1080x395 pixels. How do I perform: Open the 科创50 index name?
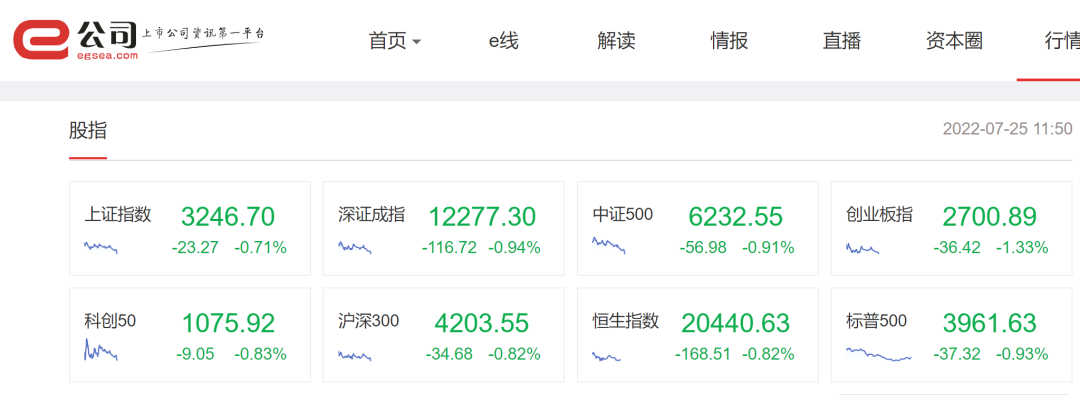click(110, 321)
